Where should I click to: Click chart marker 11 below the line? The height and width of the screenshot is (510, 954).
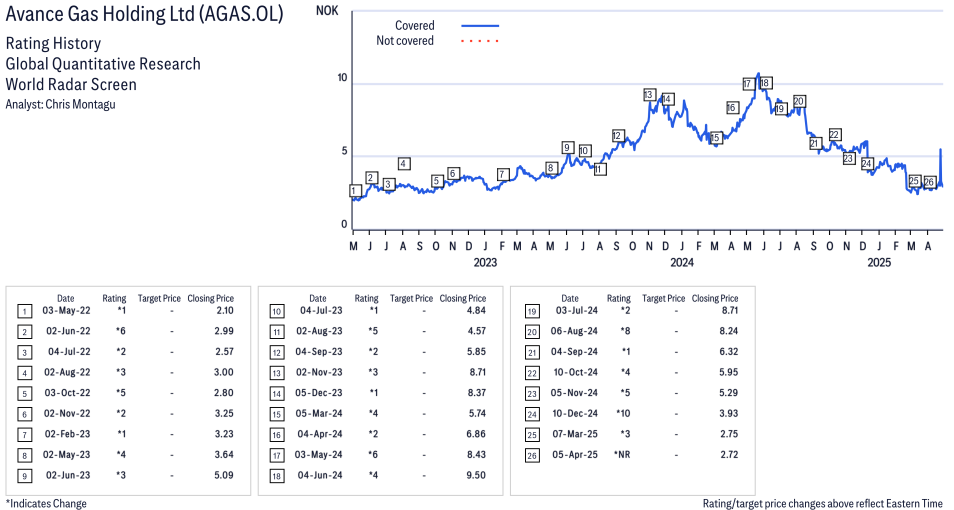point(600,169)
